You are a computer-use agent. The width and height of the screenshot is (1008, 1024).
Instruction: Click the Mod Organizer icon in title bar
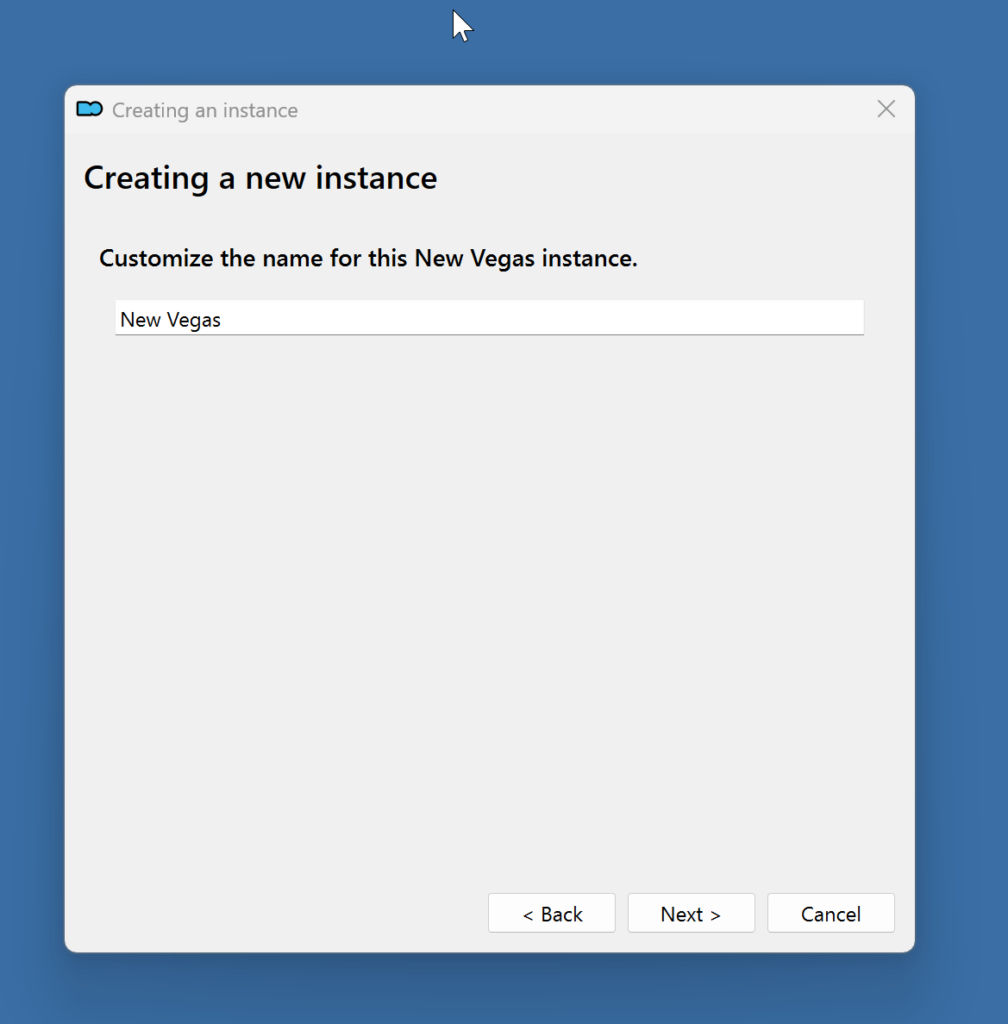pos(89,109)
